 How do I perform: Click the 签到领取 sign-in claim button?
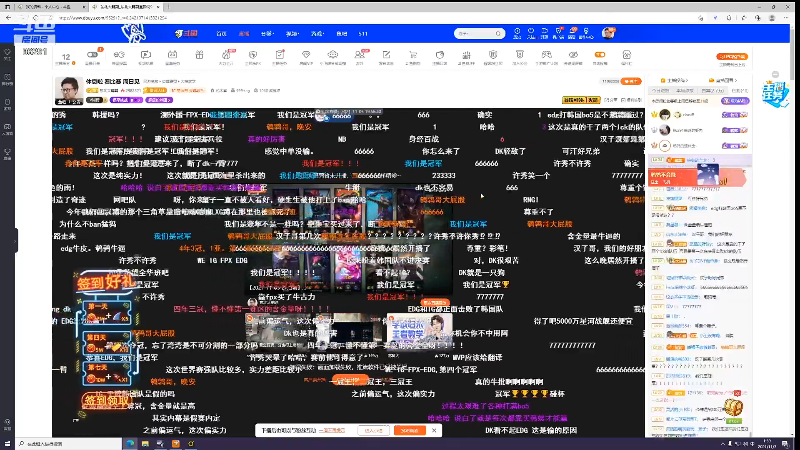(x=106, y=401)
